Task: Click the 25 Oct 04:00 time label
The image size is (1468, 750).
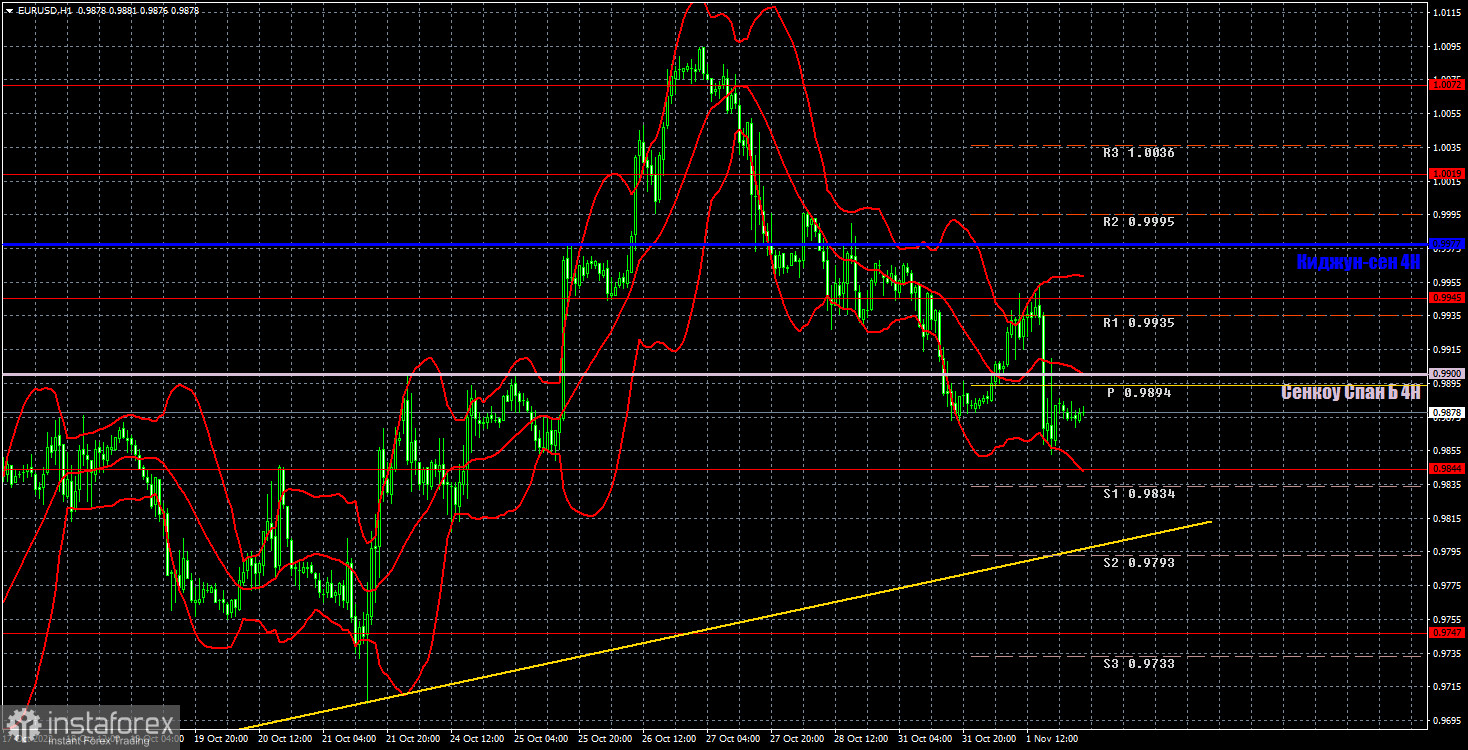Action: (541, 740)
